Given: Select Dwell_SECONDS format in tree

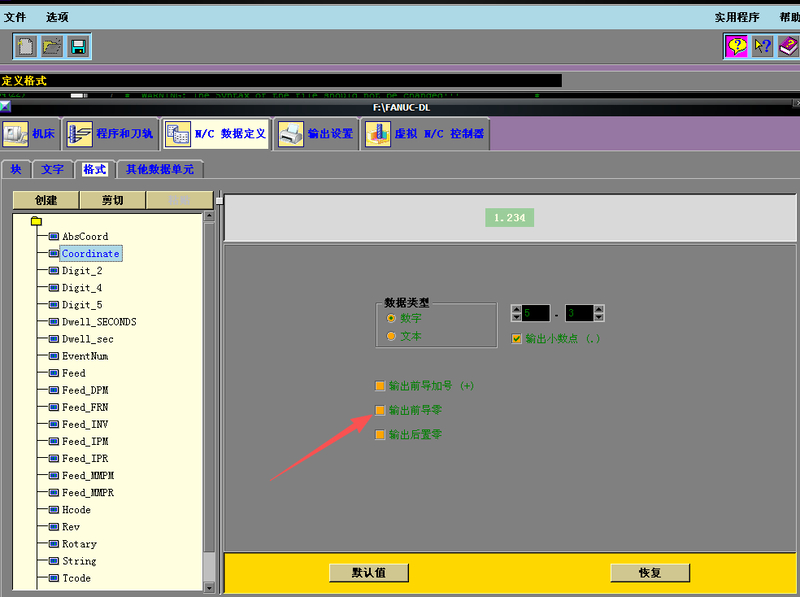Looking at the screenshot, I should (x=99, y=322).
